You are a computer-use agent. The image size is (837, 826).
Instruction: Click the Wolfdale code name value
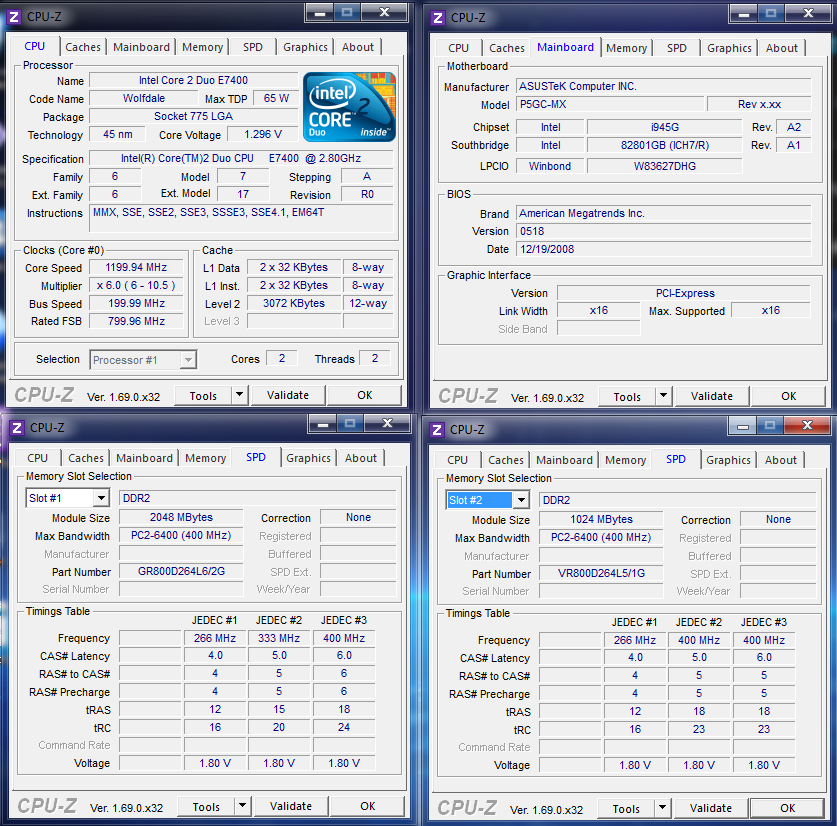click(144, 98)
